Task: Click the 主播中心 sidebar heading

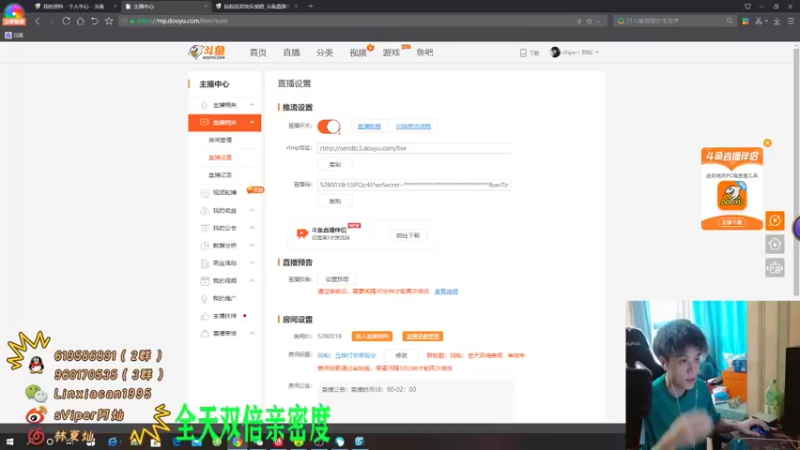Action: [214, 84]
